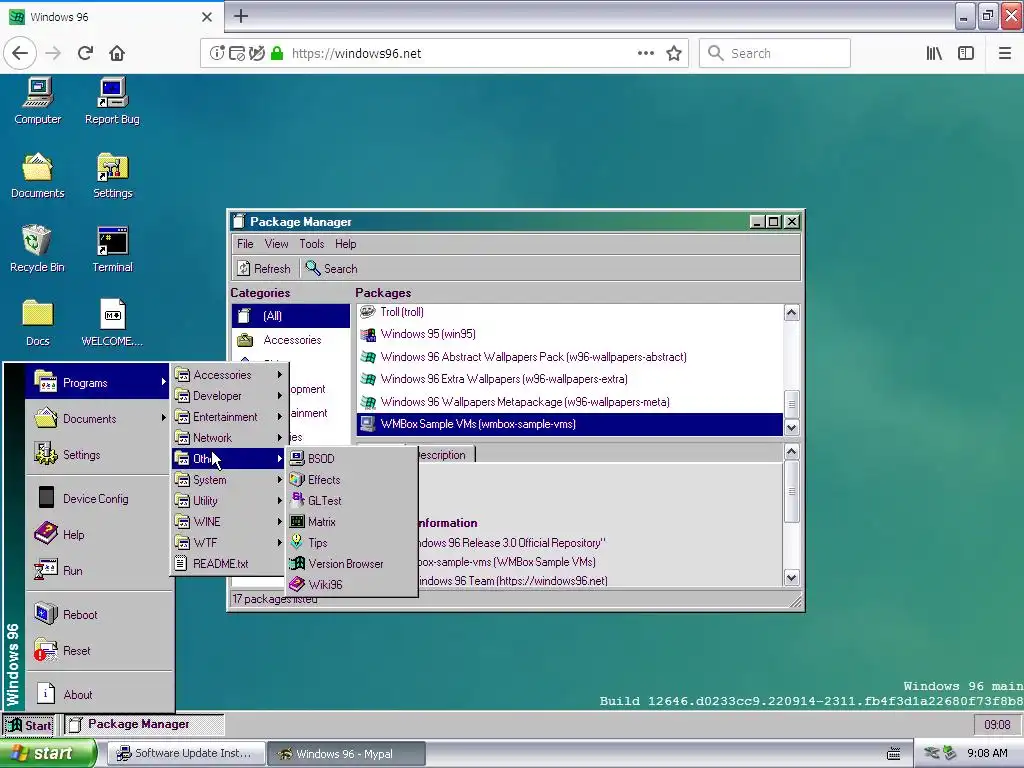Select Windows 96 Abstract Wallpapers Pack package
Screen dimensions: 1024x768
(569, 357)
